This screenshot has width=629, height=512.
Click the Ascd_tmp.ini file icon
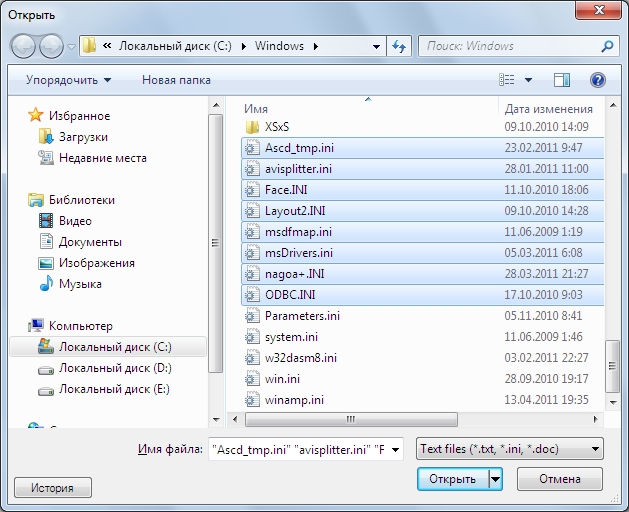tap(252, 148)
